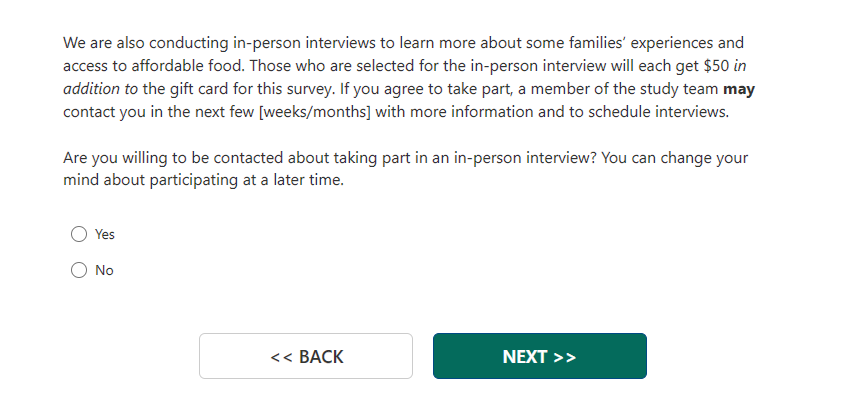Click the bold word "may"
This screenshot has width=851, height=417.
(x=738, y=89)
